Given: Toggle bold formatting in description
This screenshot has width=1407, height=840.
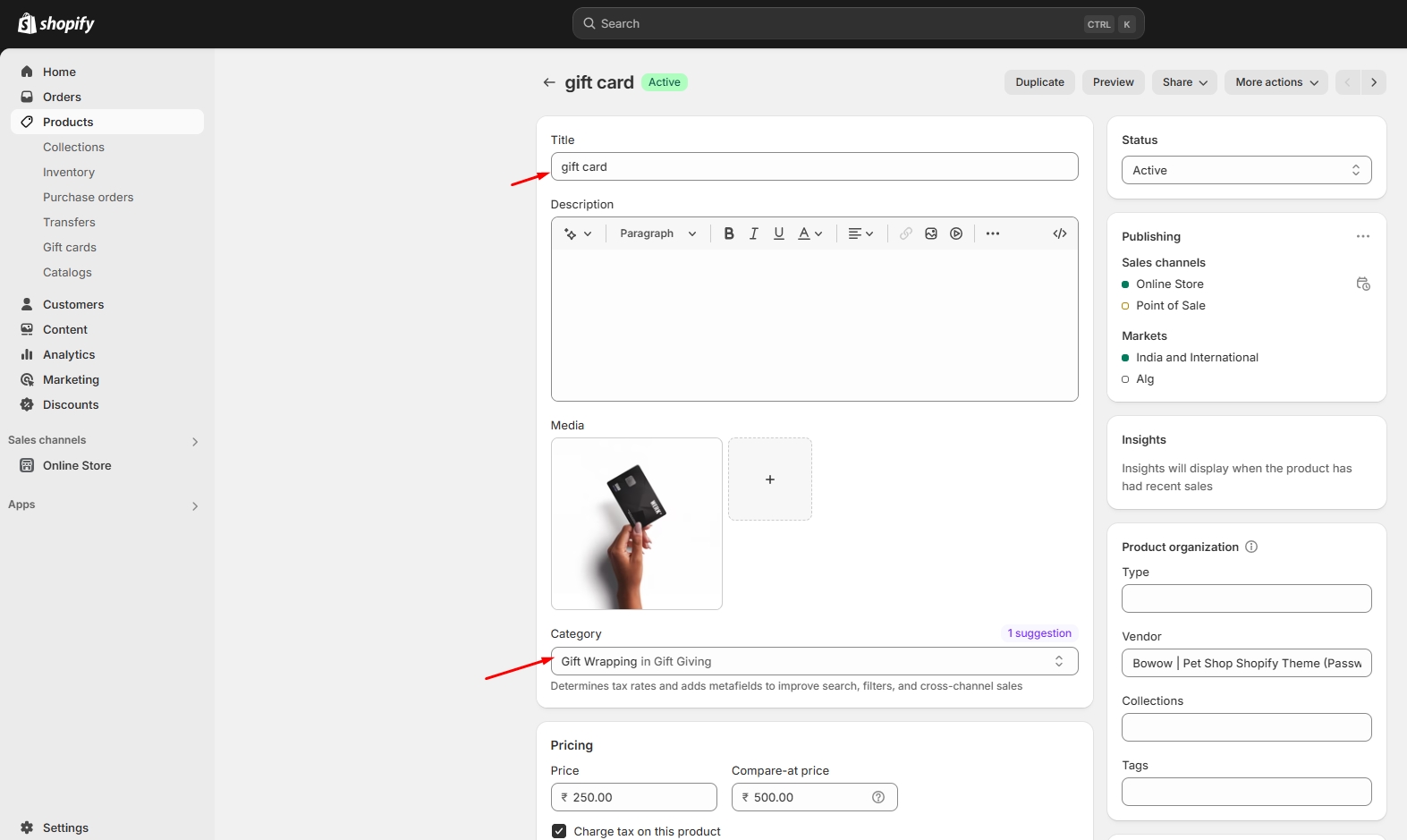Looking at the screenshot, I should click(729, 233).
